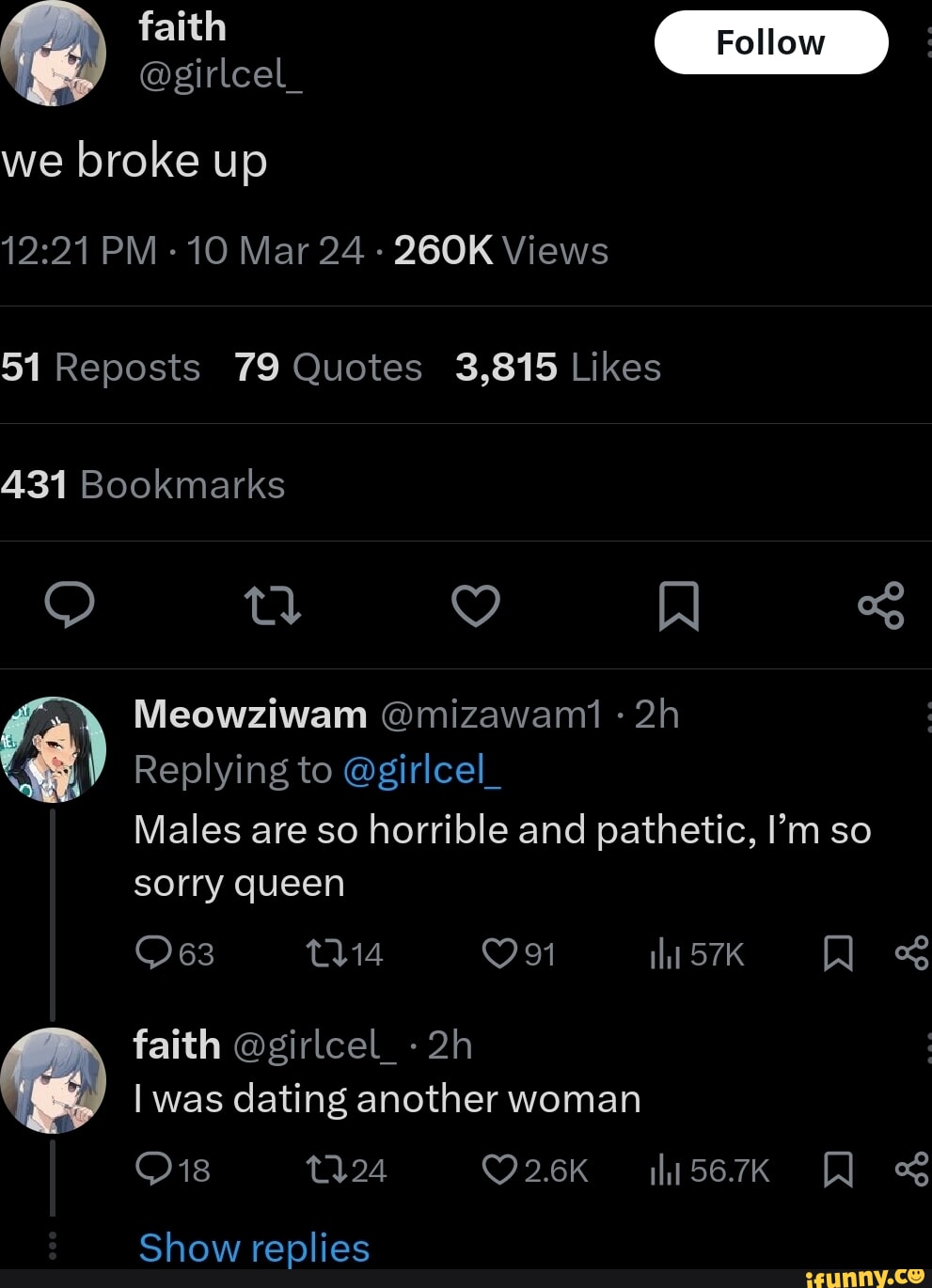
Task: Open the 79 Quotes list
Action: click(x=328, y=368)
